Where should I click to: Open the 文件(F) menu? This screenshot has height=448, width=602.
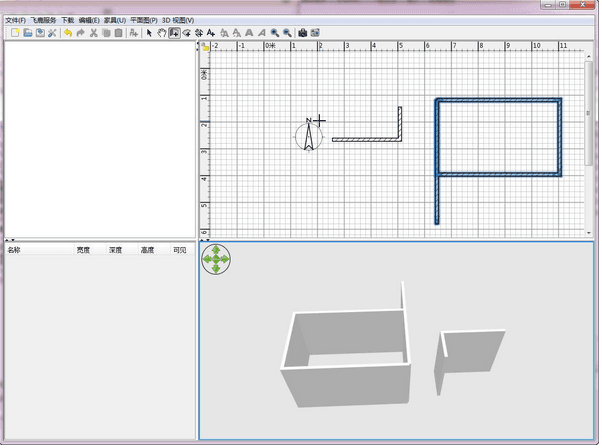point(15,20)
